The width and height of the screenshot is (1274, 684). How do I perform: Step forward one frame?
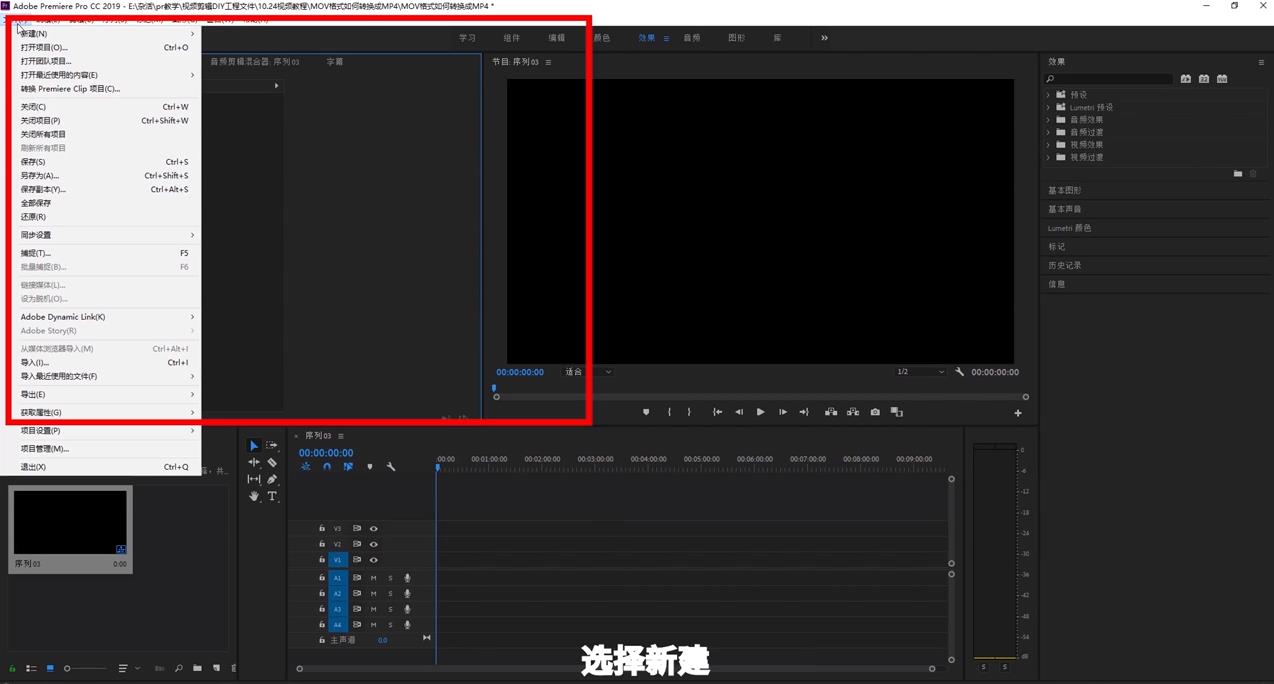point(782,412)
